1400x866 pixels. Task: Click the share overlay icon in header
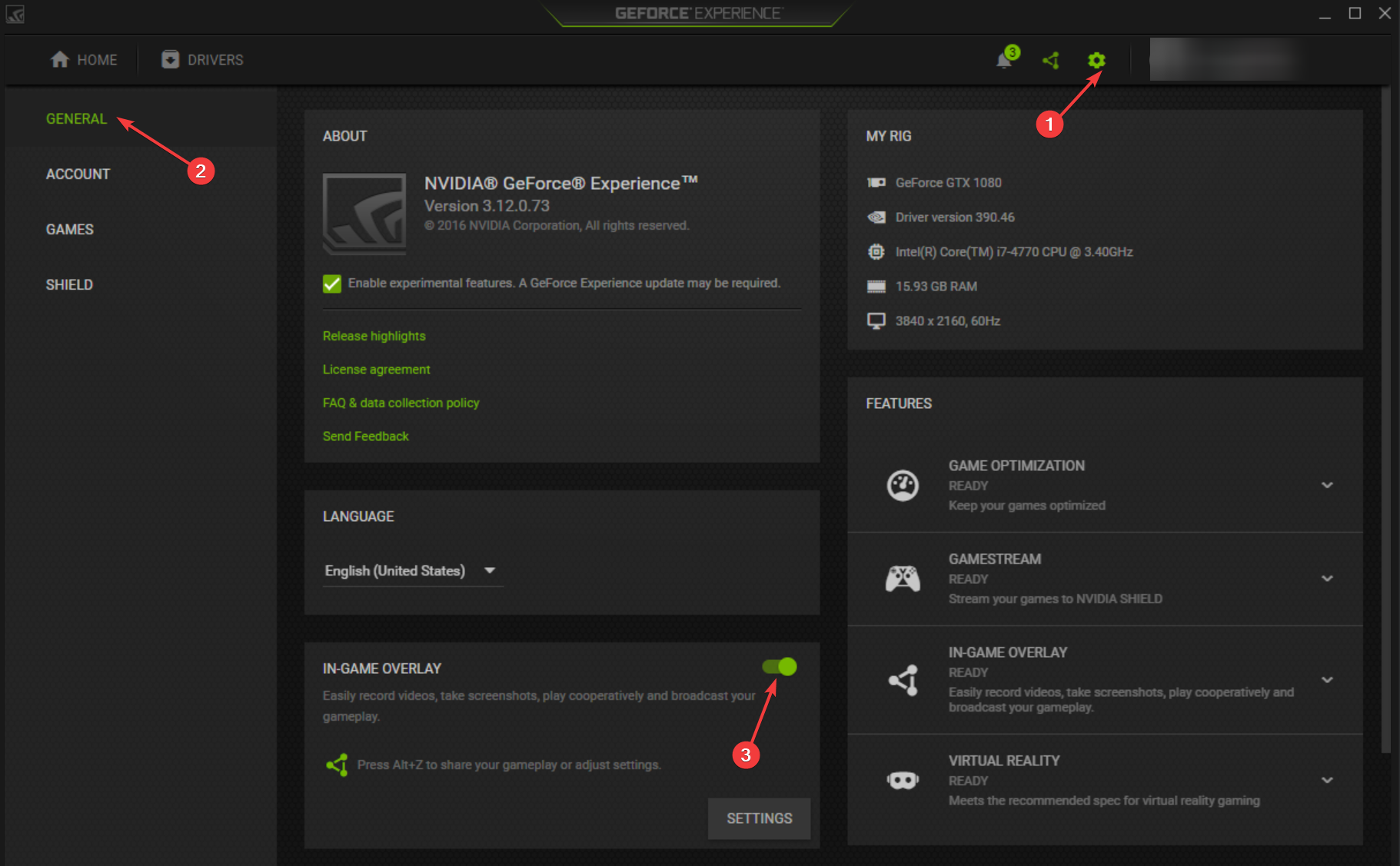coord(1051,60)
